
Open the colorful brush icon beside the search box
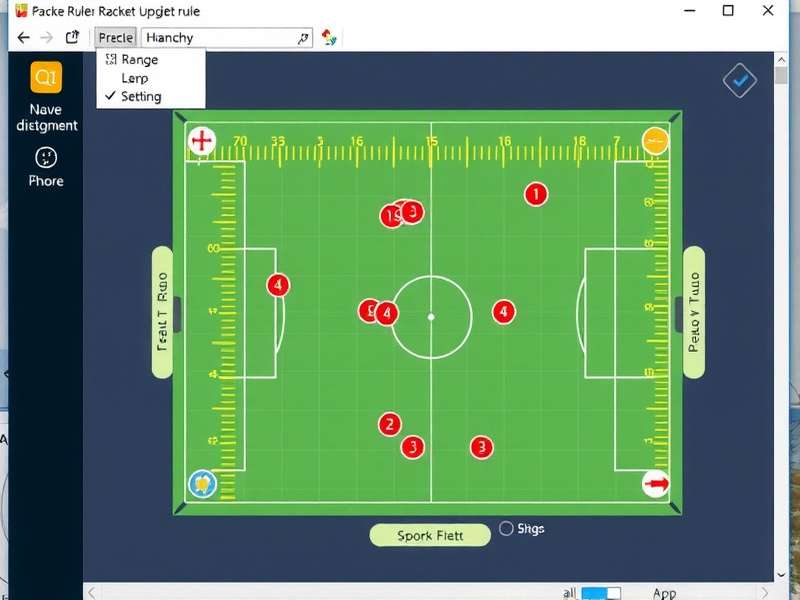coord(328,37)
